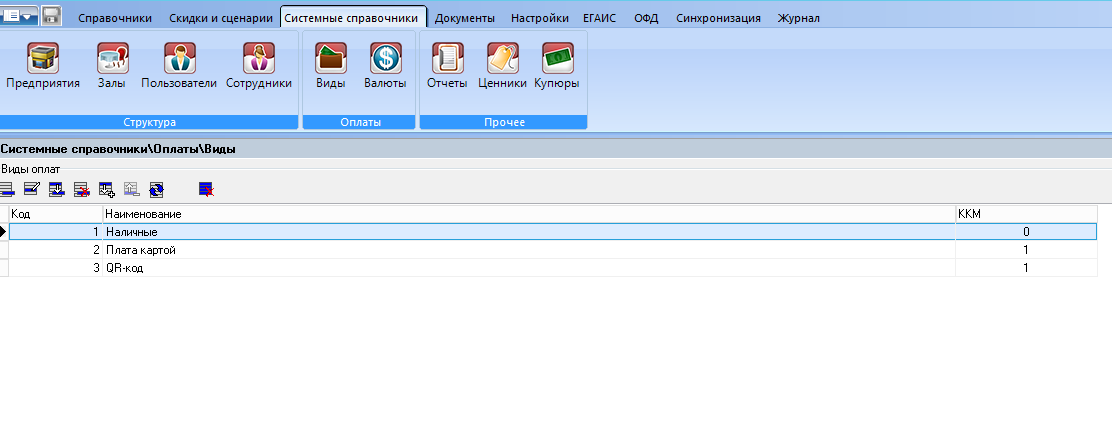This screenshot has height=422, width=1112.
Task: Switch to the Синхронизация tab
Action: [x=718, y=18]
